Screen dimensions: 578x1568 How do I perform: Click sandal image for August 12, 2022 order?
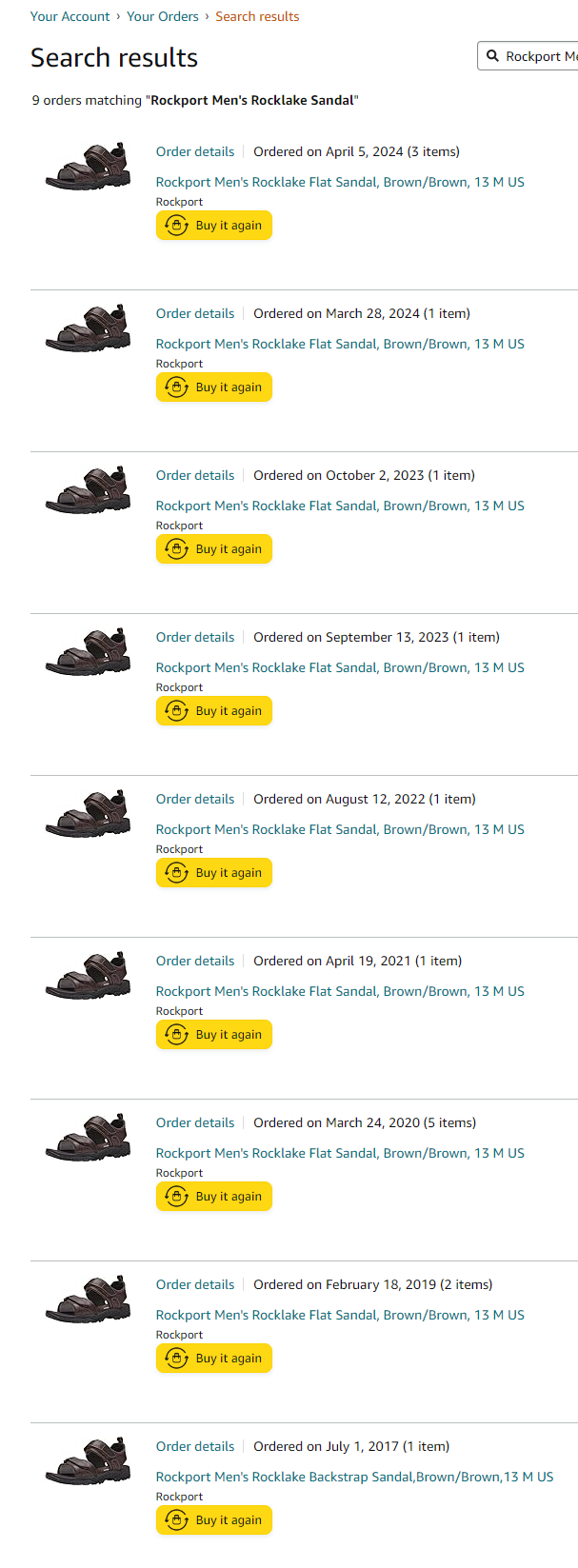pos(89,814)
